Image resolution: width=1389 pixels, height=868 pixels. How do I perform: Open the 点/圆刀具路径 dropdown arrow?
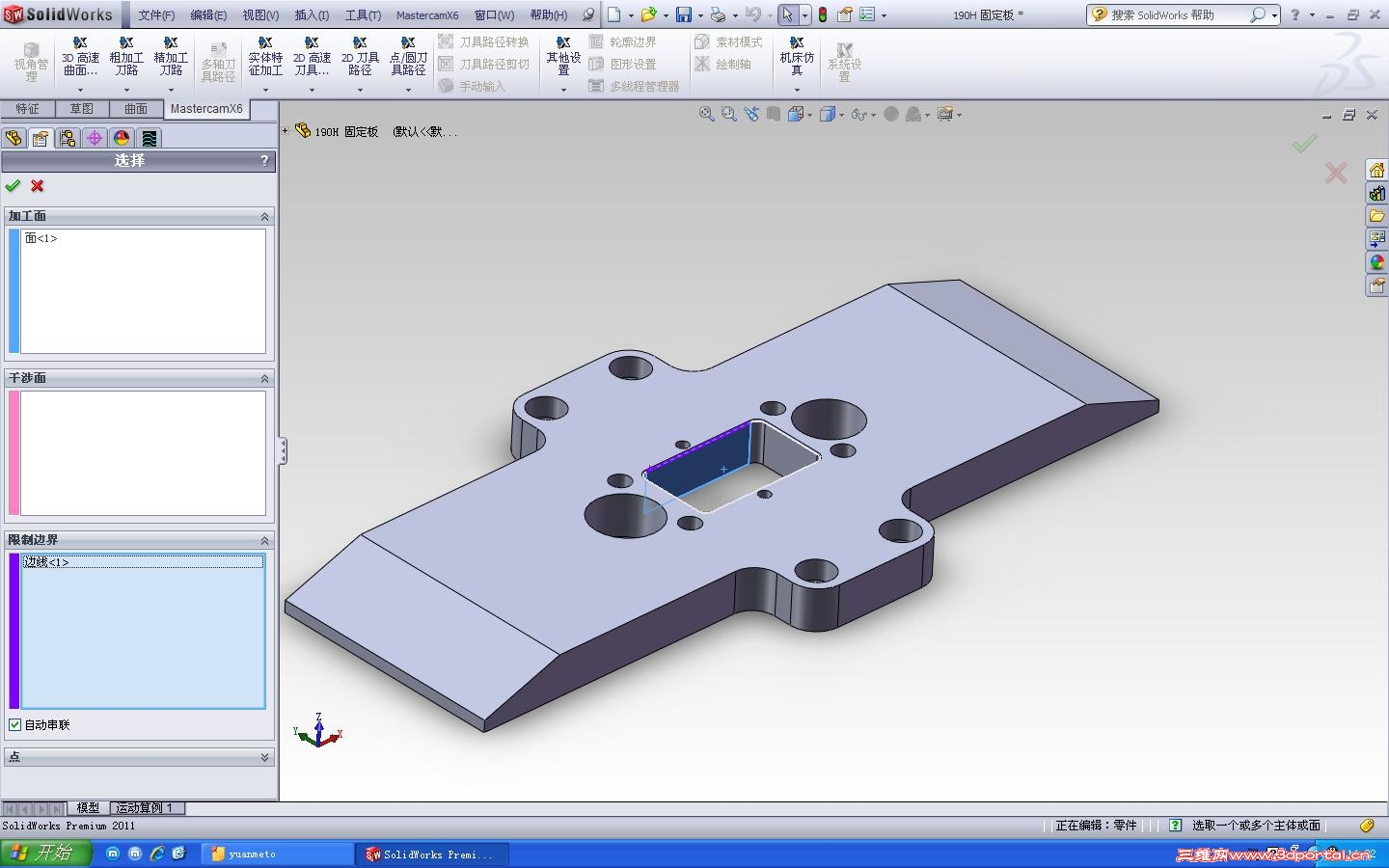pyautogui.click(x=408, y=90)
